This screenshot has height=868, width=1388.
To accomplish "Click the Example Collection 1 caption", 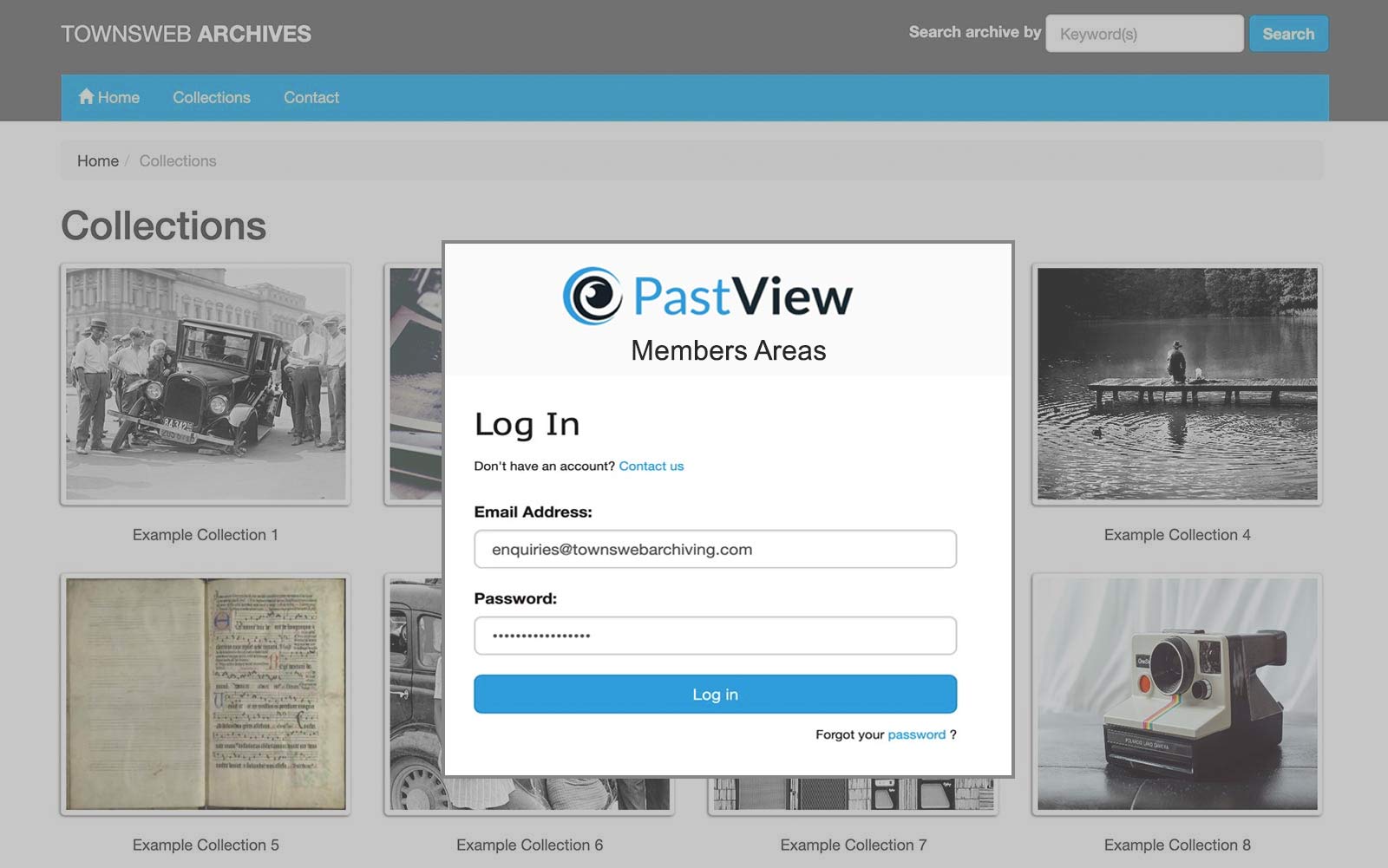I will (206, 535).
